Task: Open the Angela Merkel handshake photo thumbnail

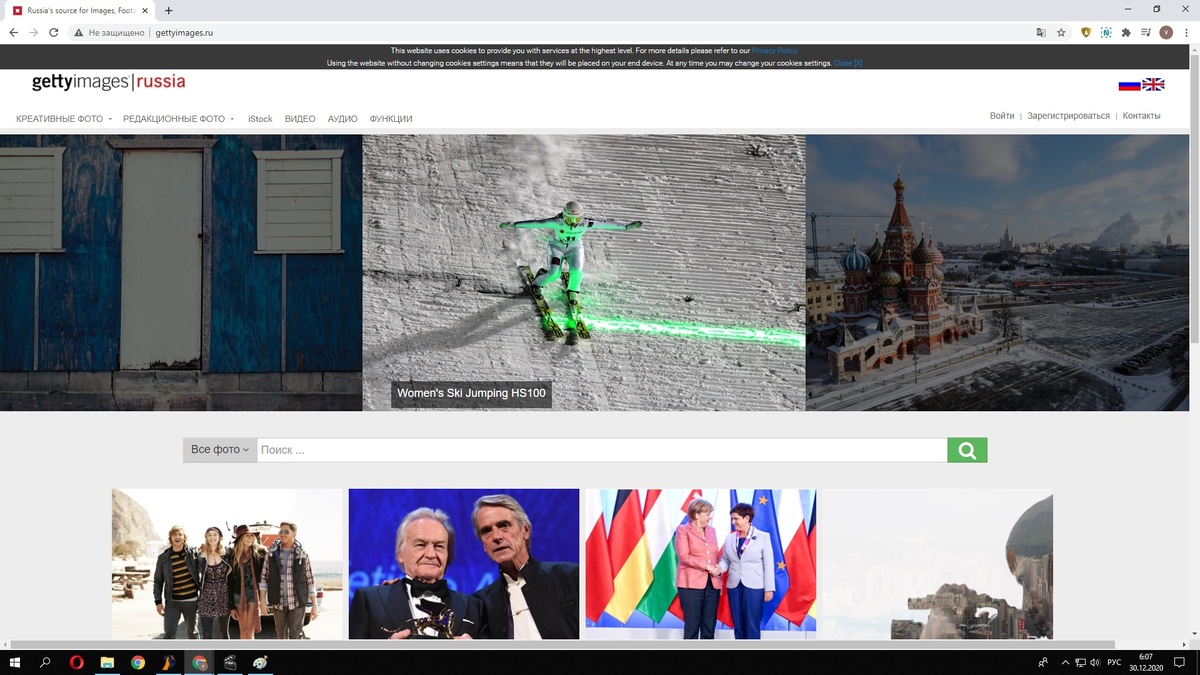Action: (x=700, y=563)
